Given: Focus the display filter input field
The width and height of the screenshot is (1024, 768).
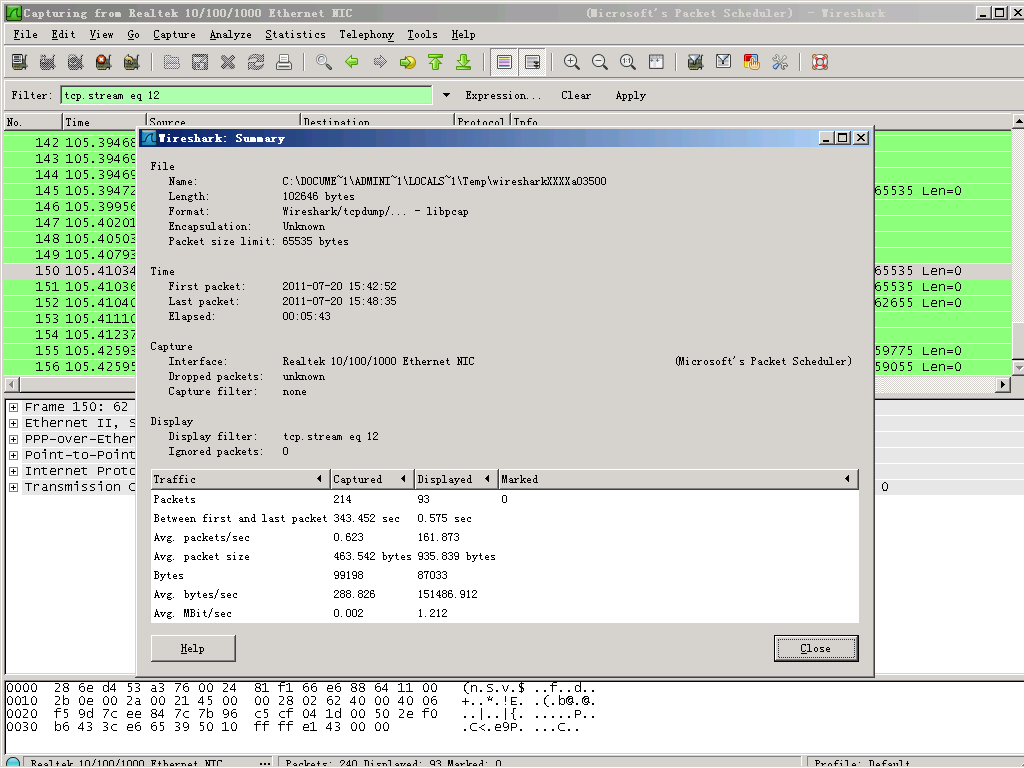Looking at the screenshot, I should click(x=246, y=95).
